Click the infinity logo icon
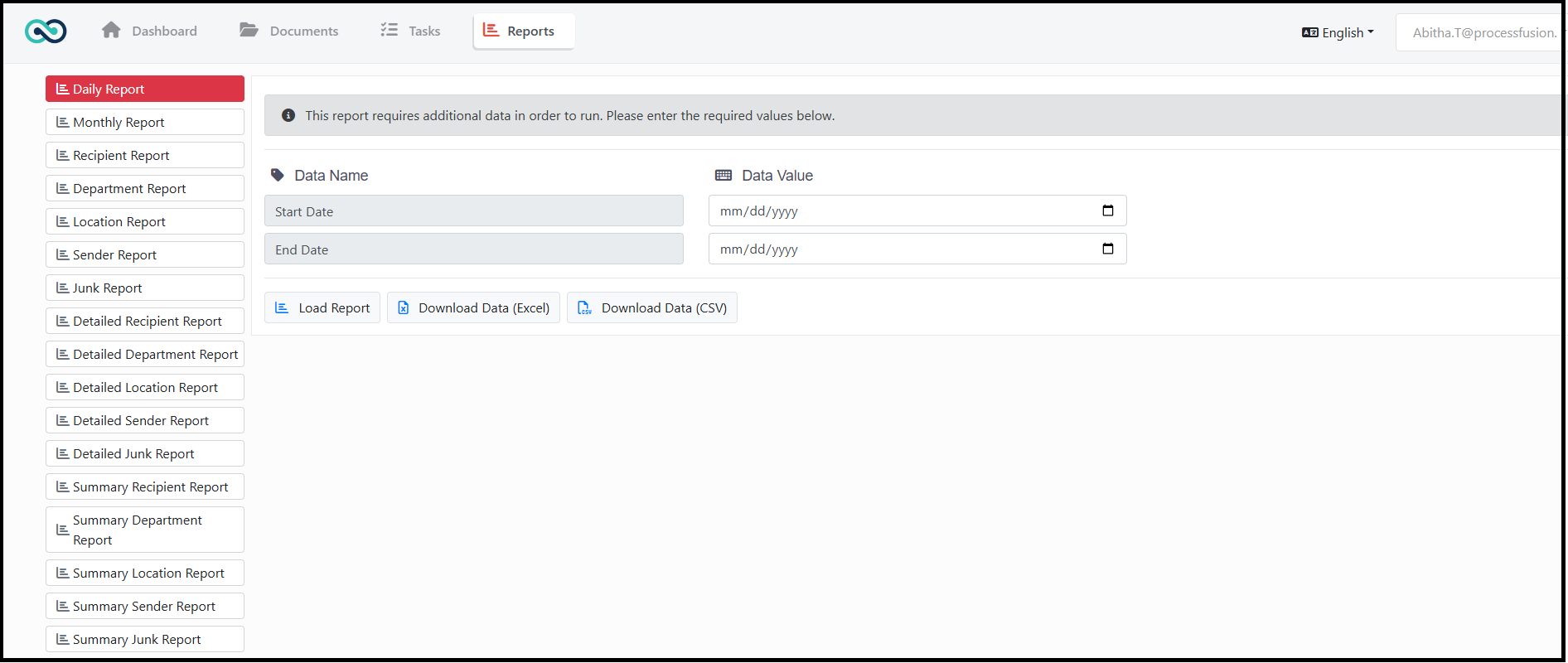 tap(46, 31)
